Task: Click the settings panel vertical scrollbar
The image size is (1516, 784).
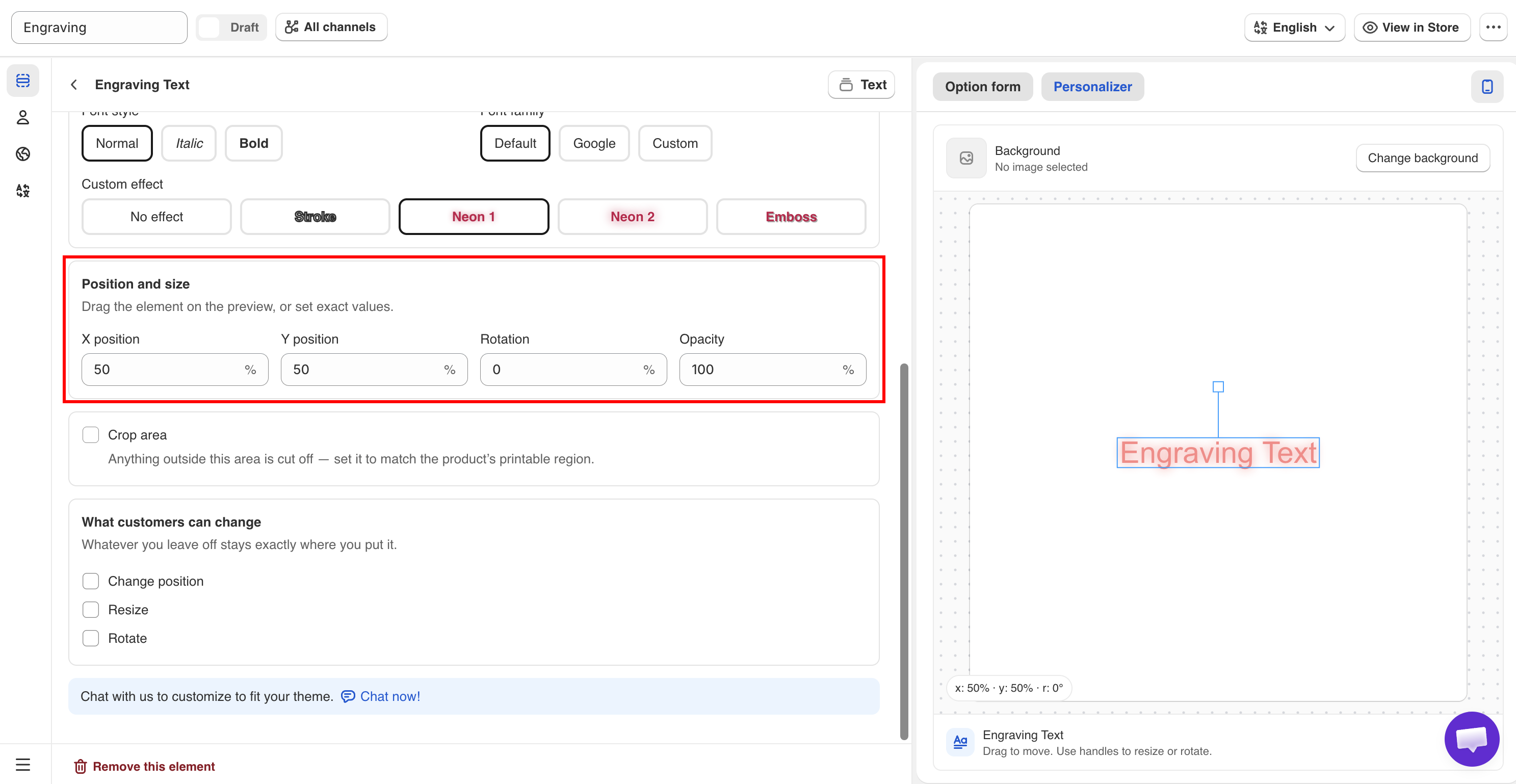Action: click(x=904, y=551)
